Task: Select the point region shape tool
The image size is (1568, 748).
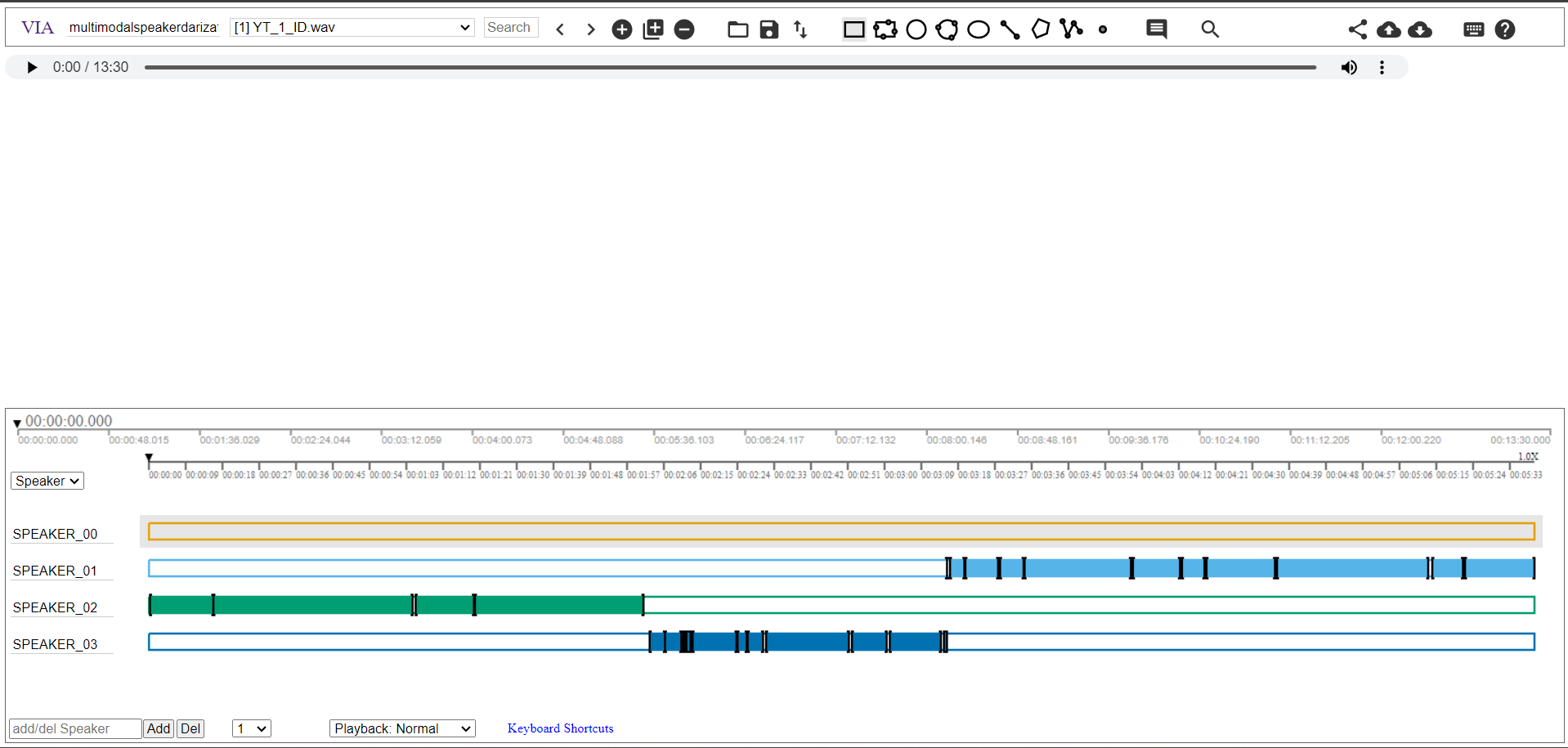Action: coord(1103,29)
